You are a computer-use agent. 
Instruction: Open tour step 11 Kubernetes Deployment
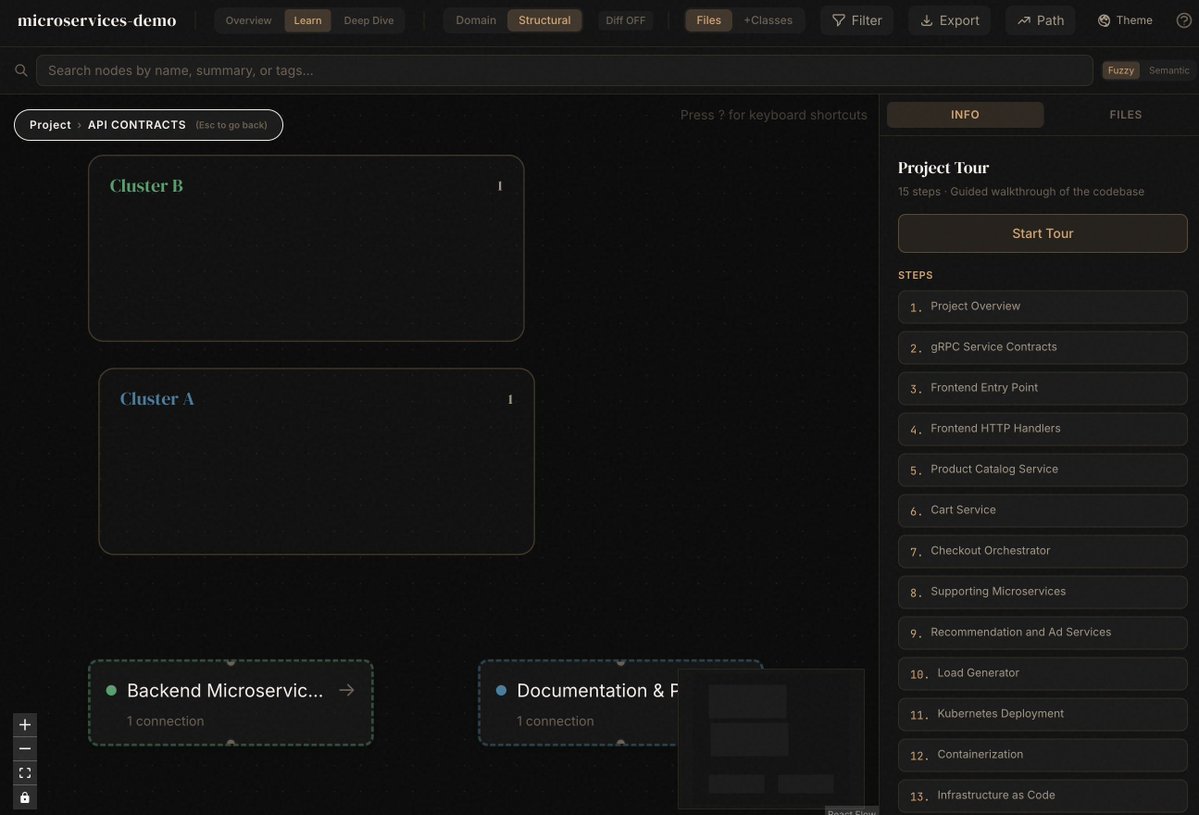(x=1042, y=714)
